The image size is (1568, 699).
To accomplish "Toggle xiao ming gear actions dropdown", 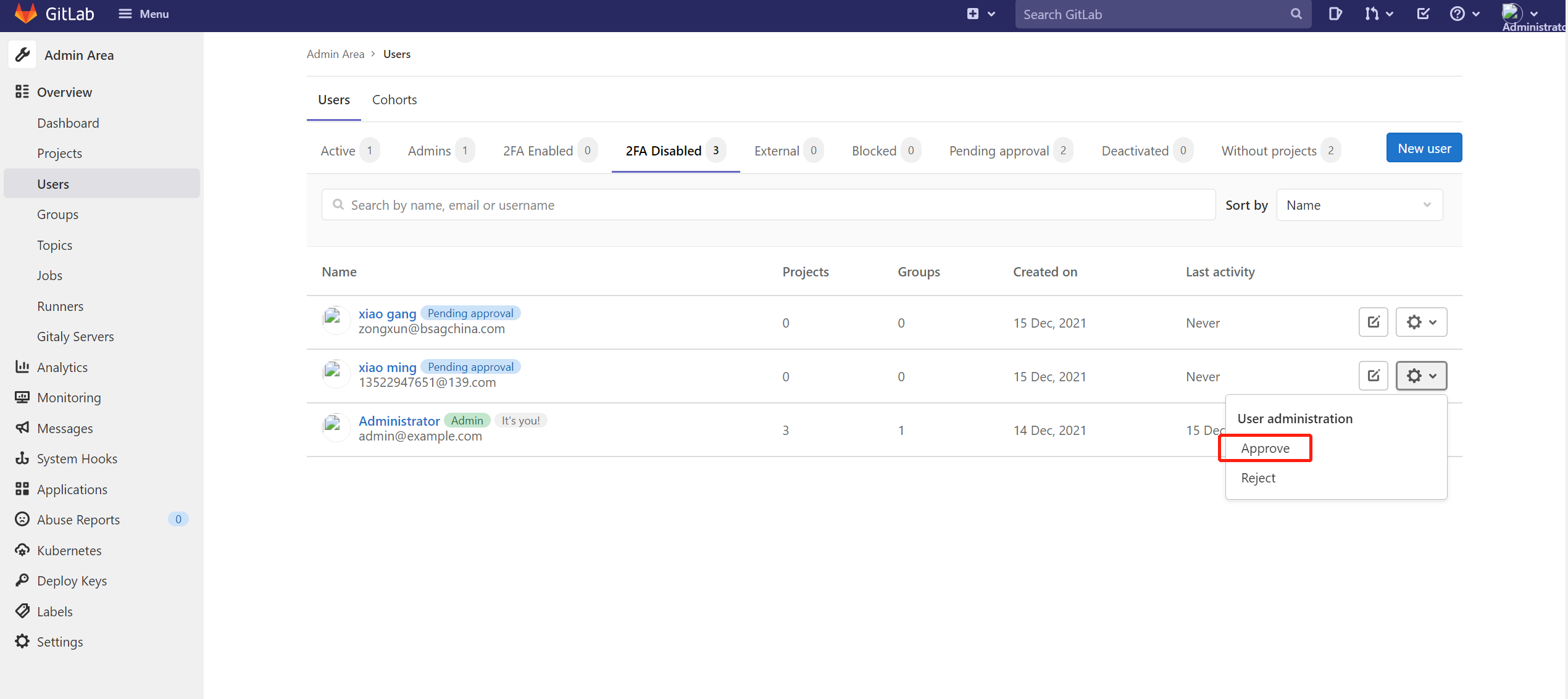I will coord(1421,376).
